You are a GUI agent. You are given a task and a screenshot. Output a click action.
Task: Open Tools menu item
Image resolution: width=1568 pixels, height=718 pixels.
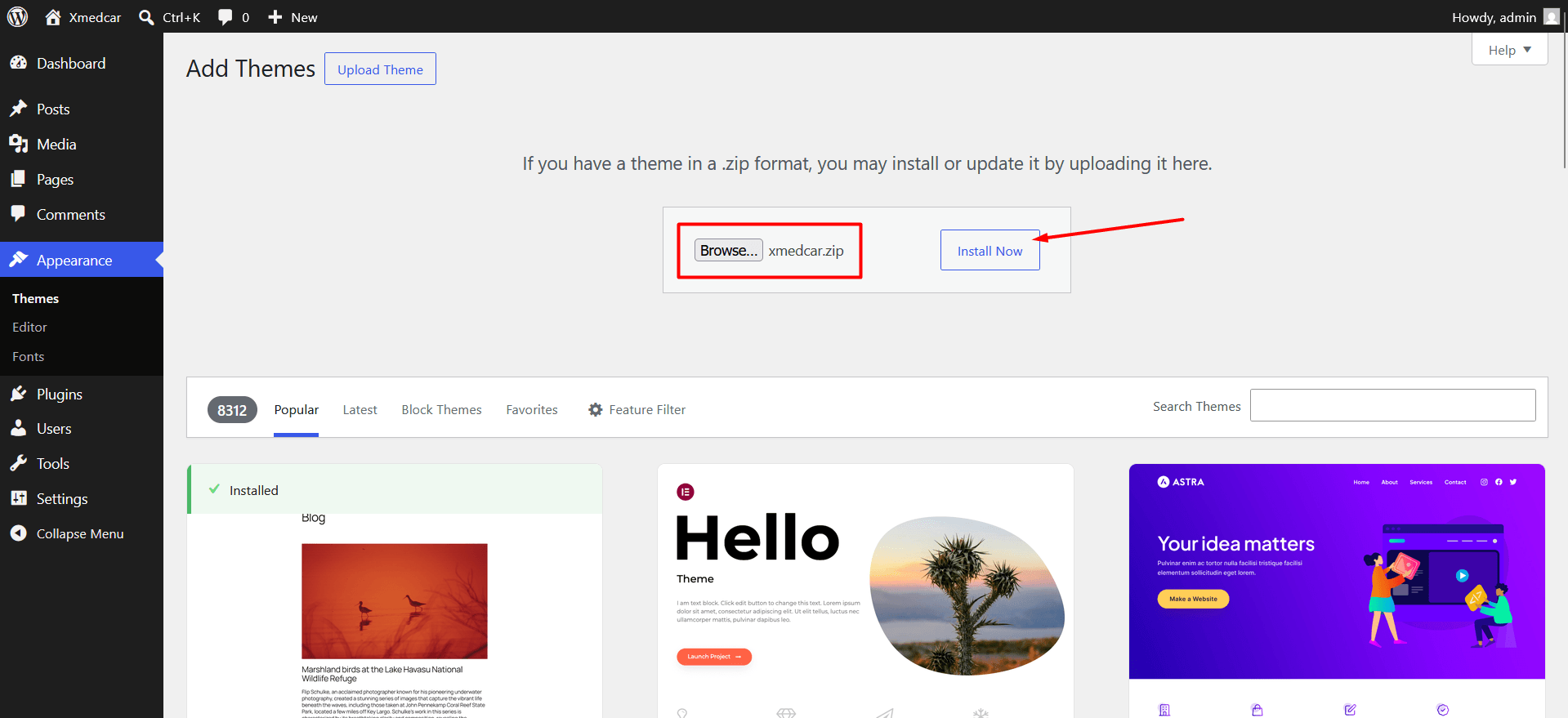(82, 463)
